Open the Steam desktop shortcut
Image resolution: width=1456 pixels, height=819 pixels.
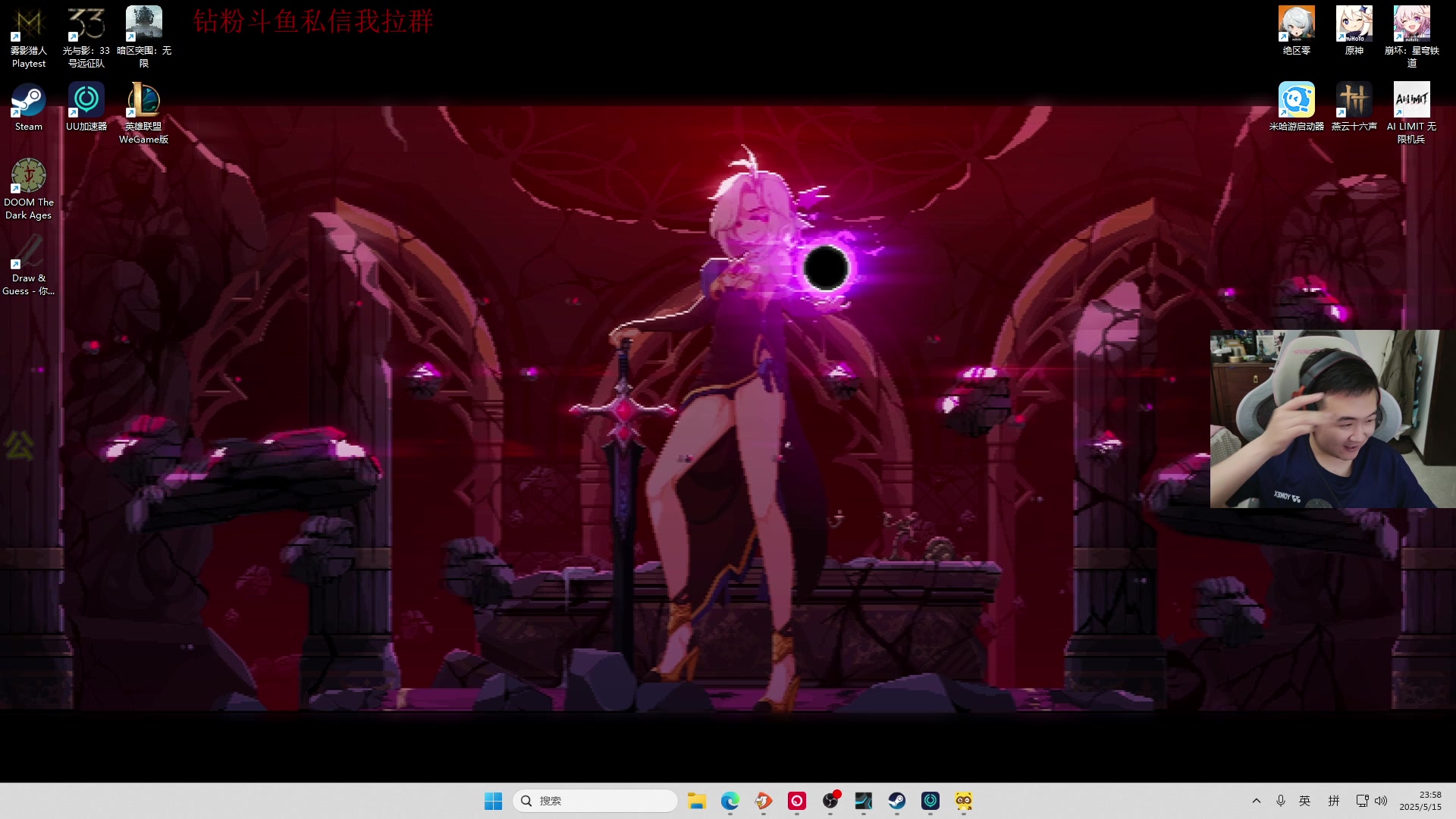pyautogui.click(x=29, y=108)
